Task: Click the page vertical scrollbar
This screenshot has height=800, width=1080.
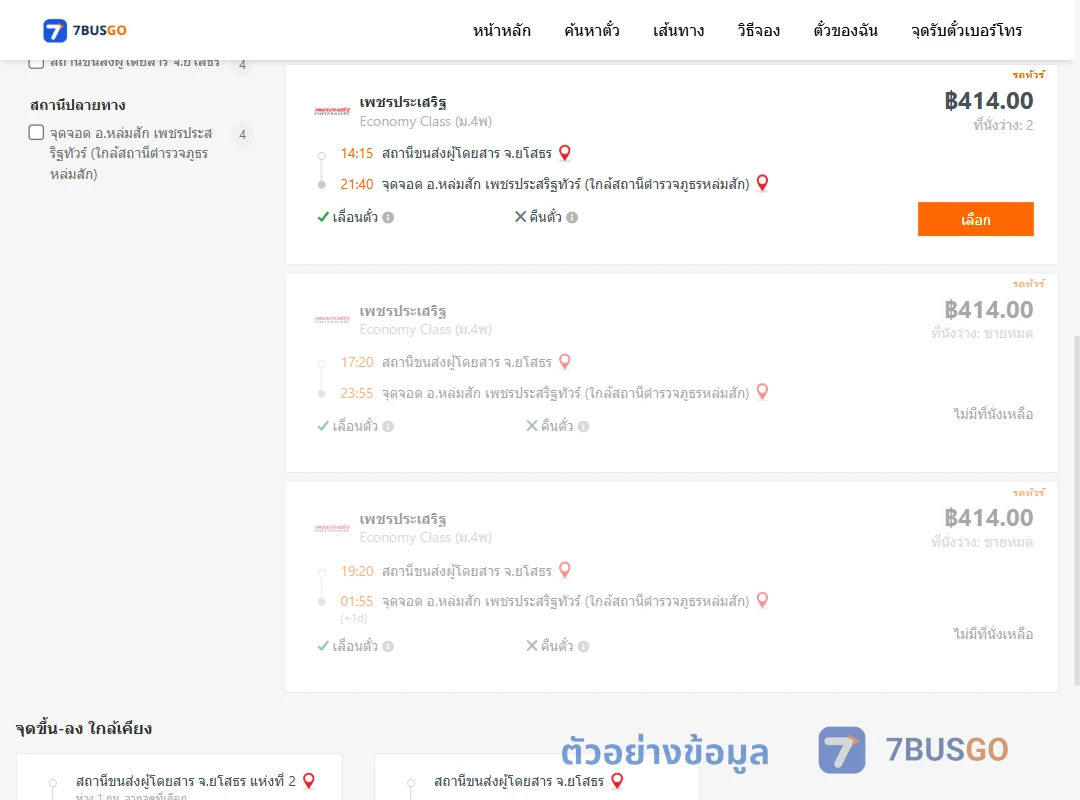Action: pos(1077,510)
